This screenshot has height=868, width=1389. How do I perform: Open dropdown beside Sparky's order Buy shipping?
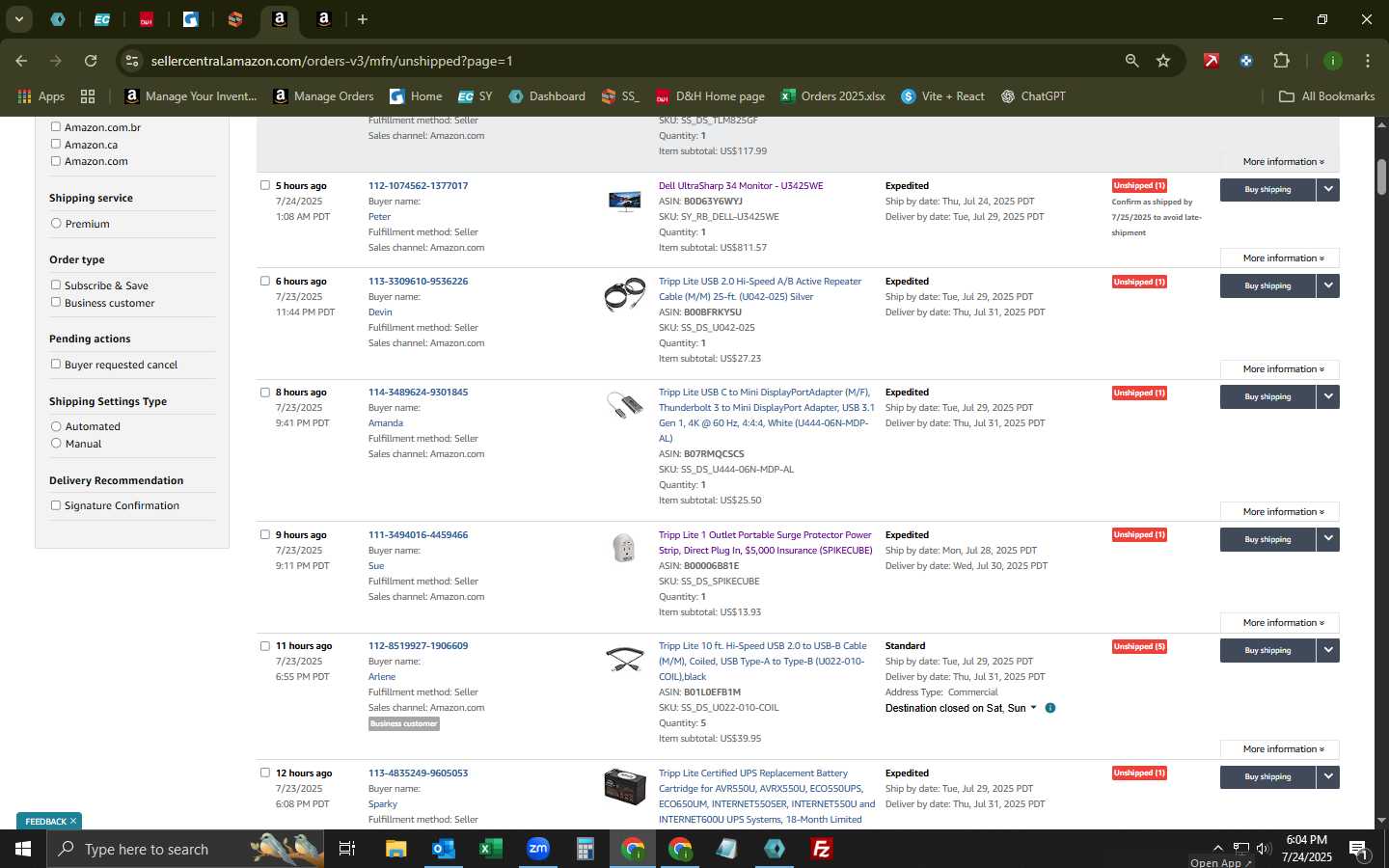pyautogui.click(x=1328, y=776)
